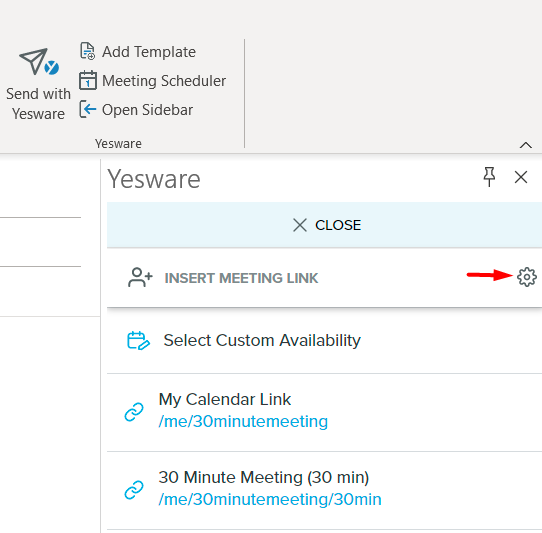Click the Send with Yesware paper plane icon
This screenshot has width=542, height=533.
[x=39, y=62]
